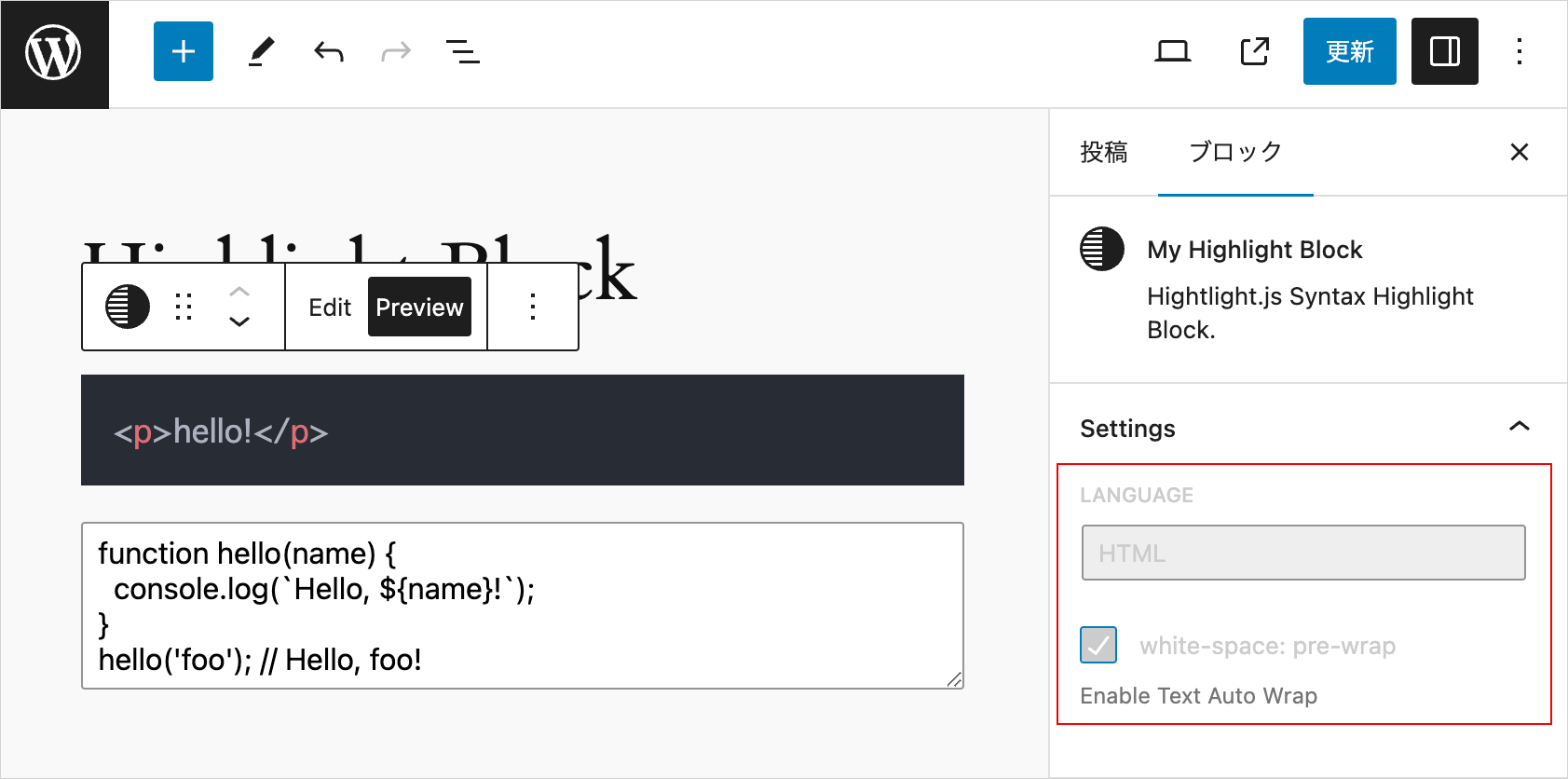Switch block to Edit mode

(330, 307)
